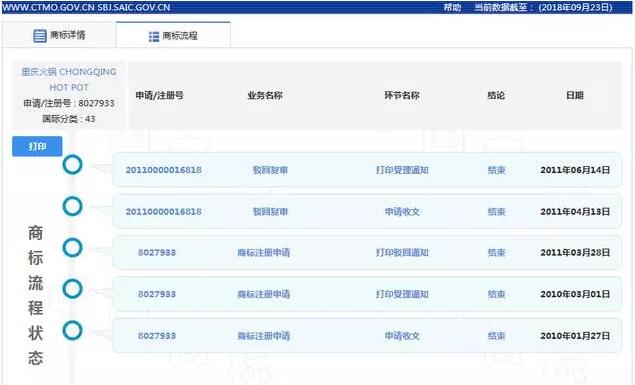Click 结束 in the 2011年06月14日 row

pyautogui.click(x=496, y=170)
